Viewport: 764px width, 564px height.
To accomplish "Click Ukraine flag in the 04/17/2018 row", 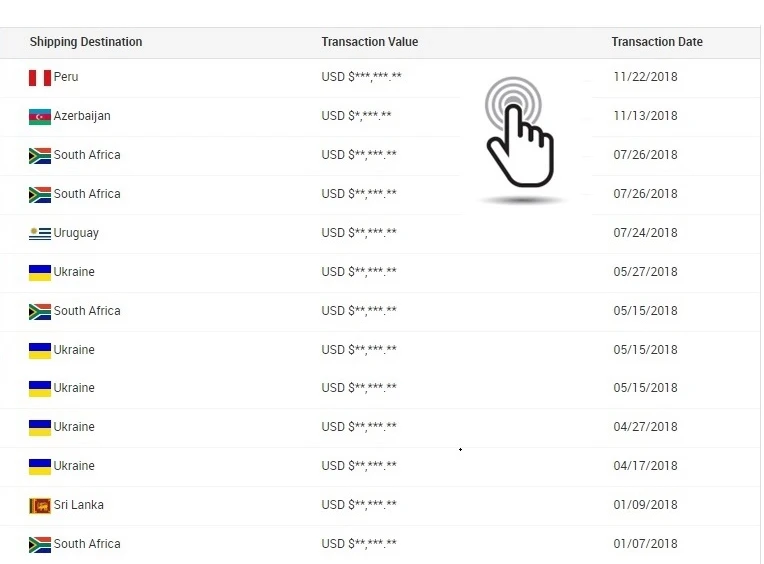I will pyautogui.click(x=40, y=467).
